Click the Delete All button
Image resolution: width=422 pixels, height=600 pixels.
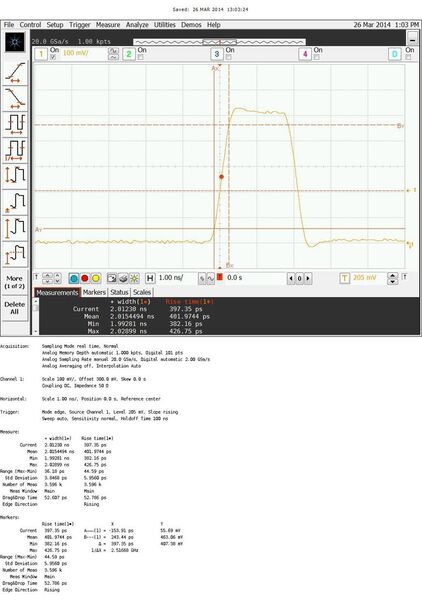point(15,308)
